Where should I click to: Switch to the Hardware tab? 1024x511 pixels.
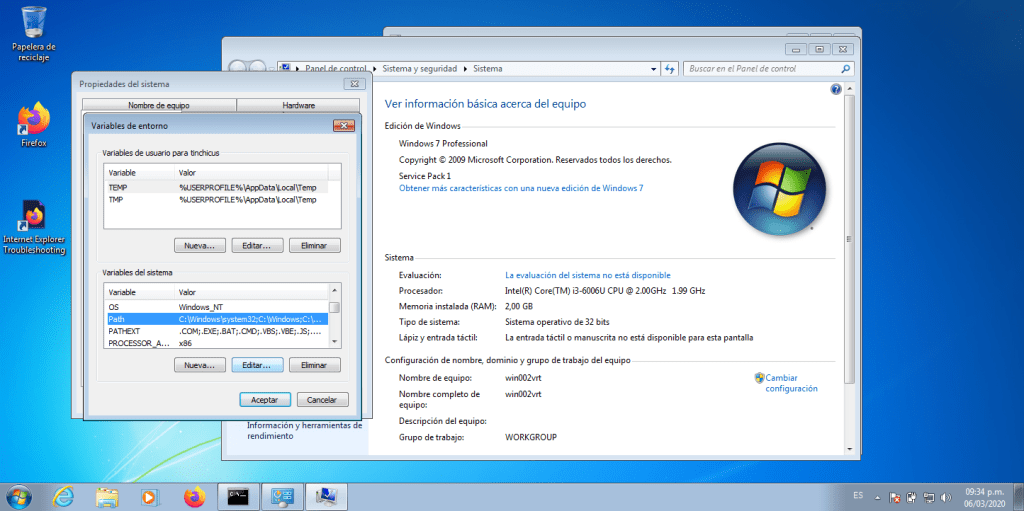coord(298,105)
